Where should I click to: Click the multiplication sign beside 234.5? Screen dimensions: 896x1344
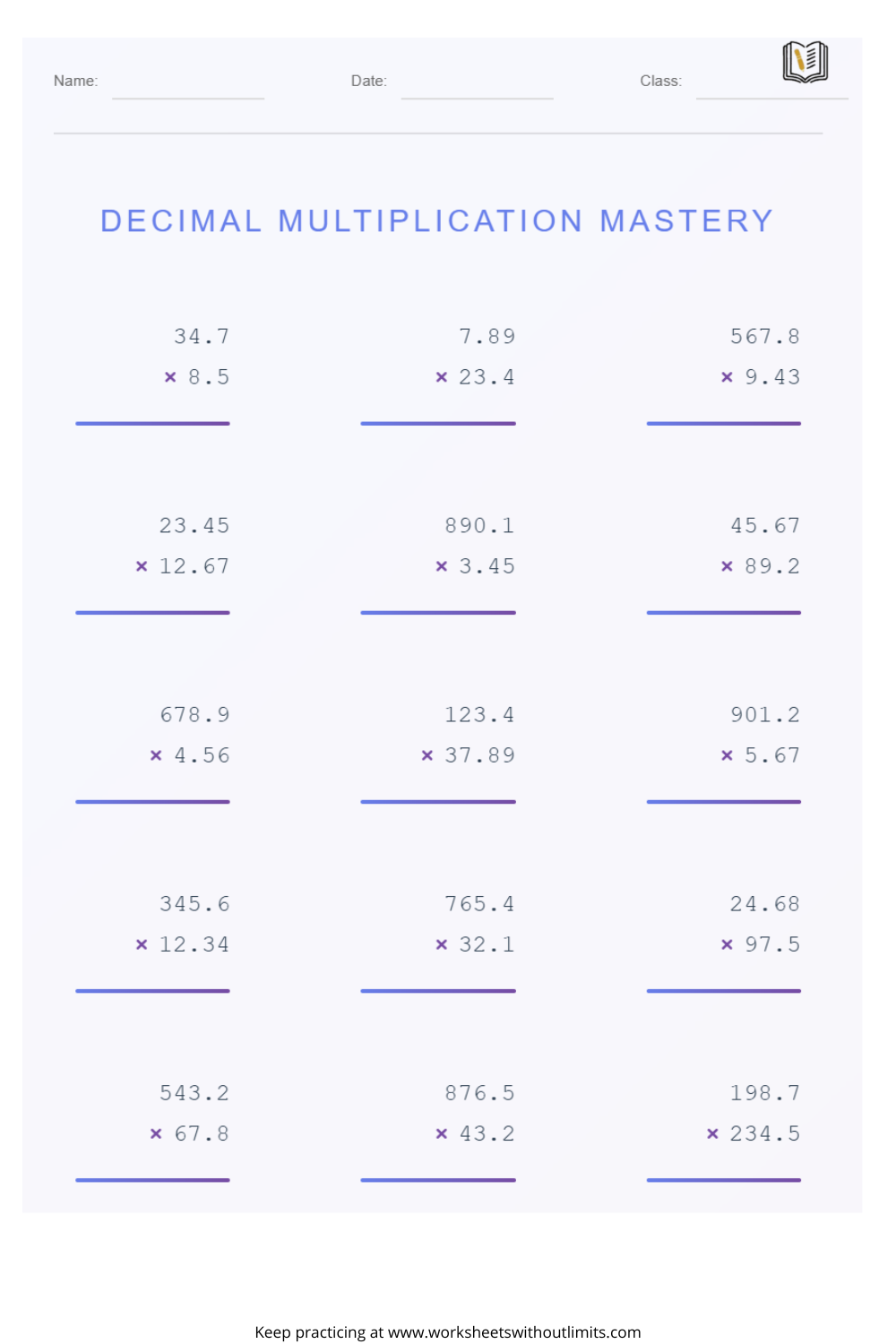(712, 1133)
